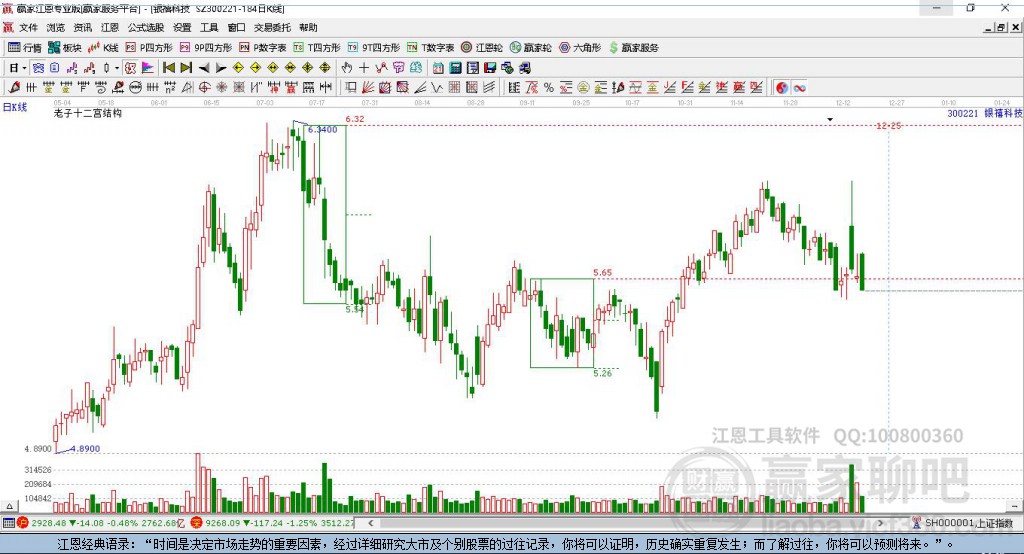Screen dimensions: 1024x554
Task: Expand the candlestick style dropdown arrow
Action: tap(117, 68)
